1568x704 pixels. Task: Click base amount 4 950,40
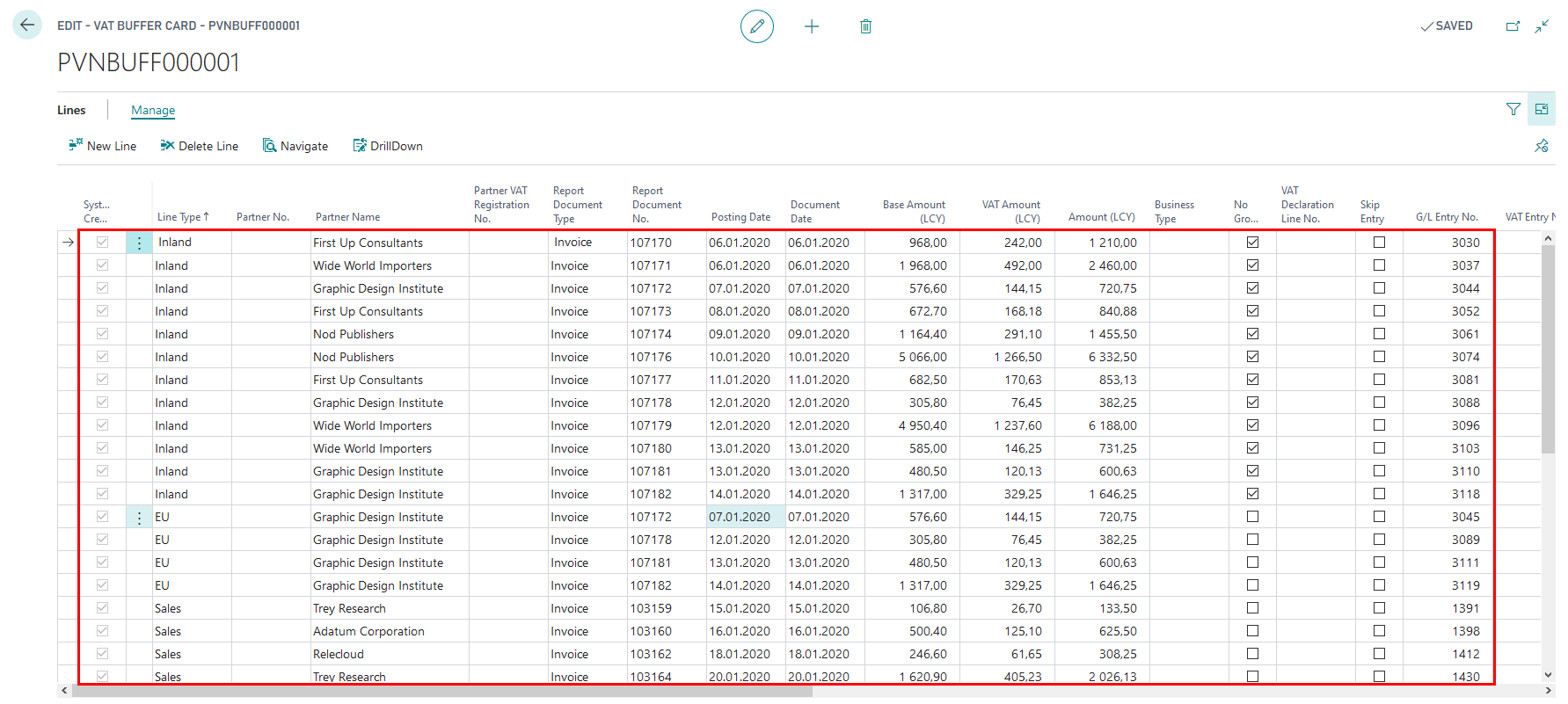pos(923,425)
